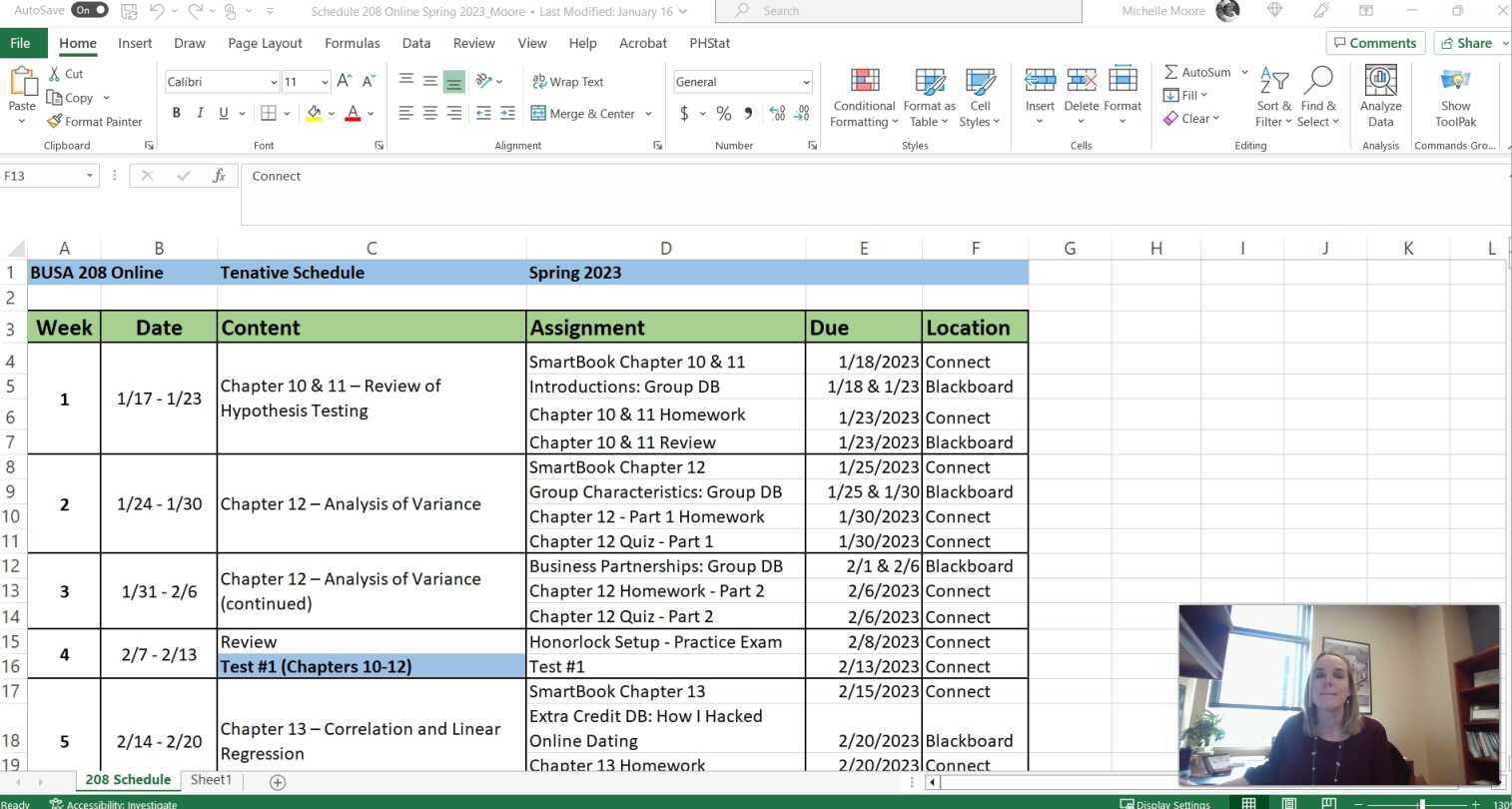Toggle bold formatting

click(177, 114)
